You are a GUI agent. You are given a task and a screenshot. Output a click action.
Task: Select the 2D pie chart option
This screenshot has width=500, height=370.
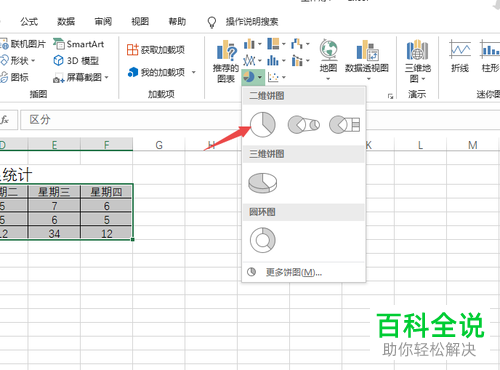(x=263, y=125)
